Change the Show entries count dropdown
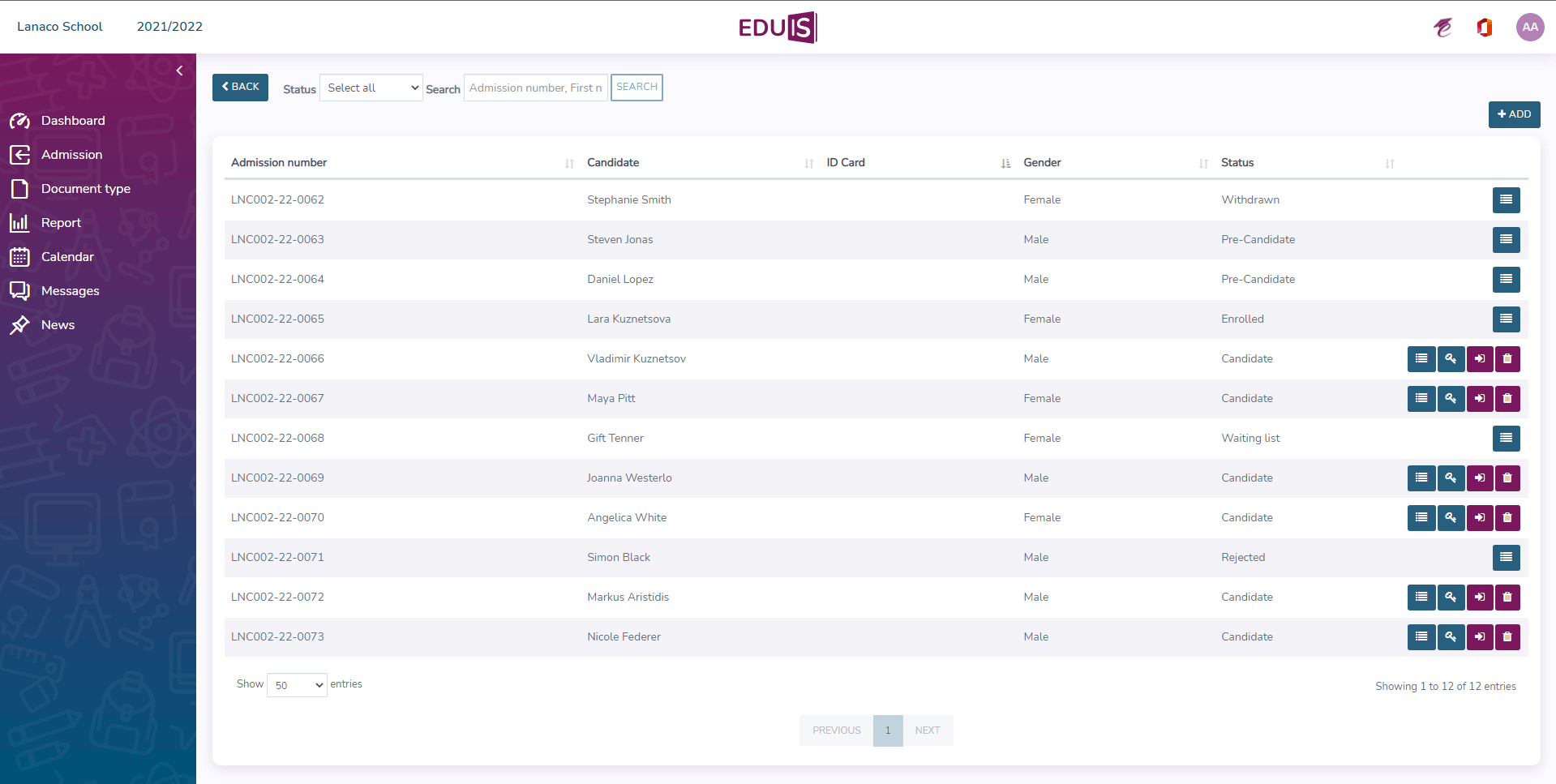The height and width of the screenshot is (784, 1556). click(x=297, y=685)
